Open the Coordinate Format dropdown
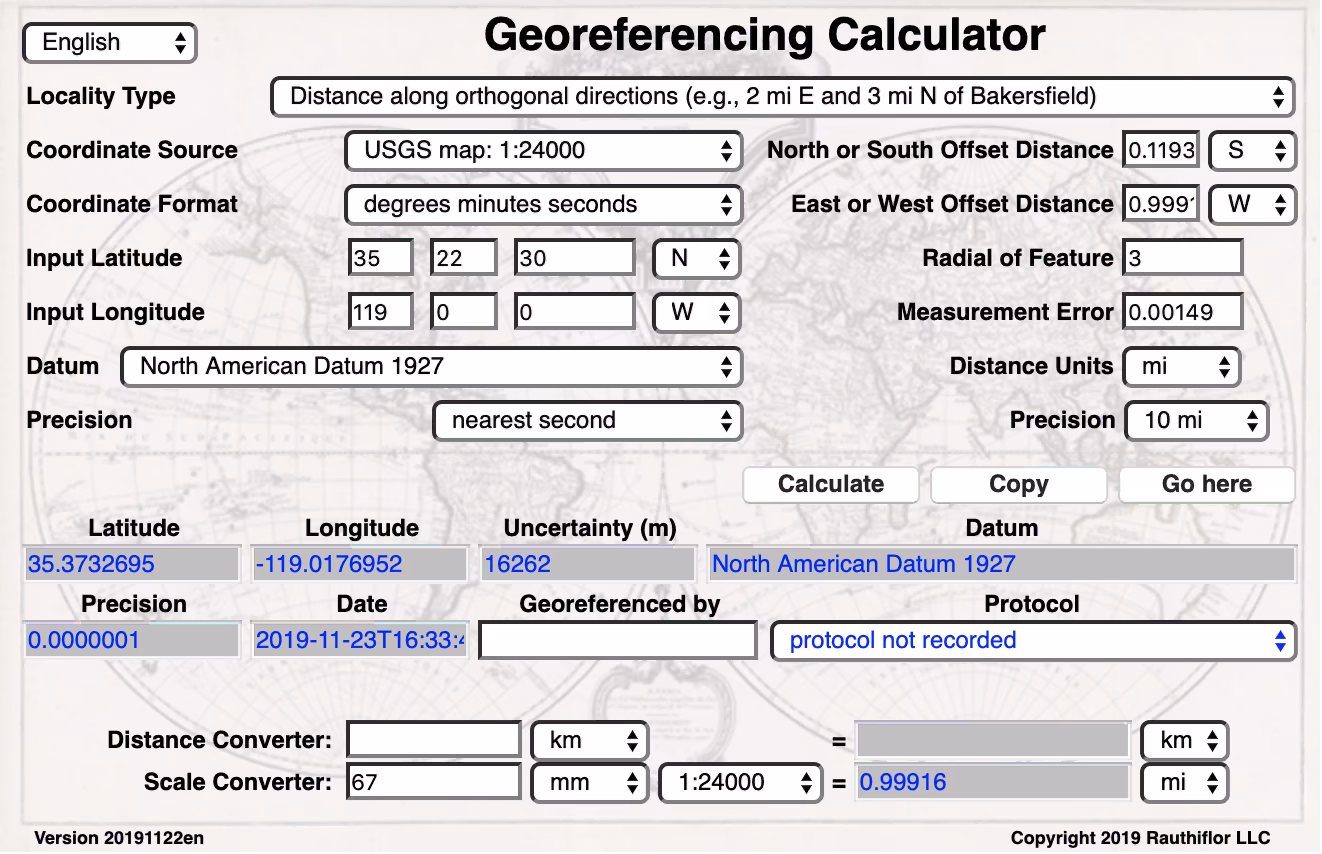 [543, 204]
